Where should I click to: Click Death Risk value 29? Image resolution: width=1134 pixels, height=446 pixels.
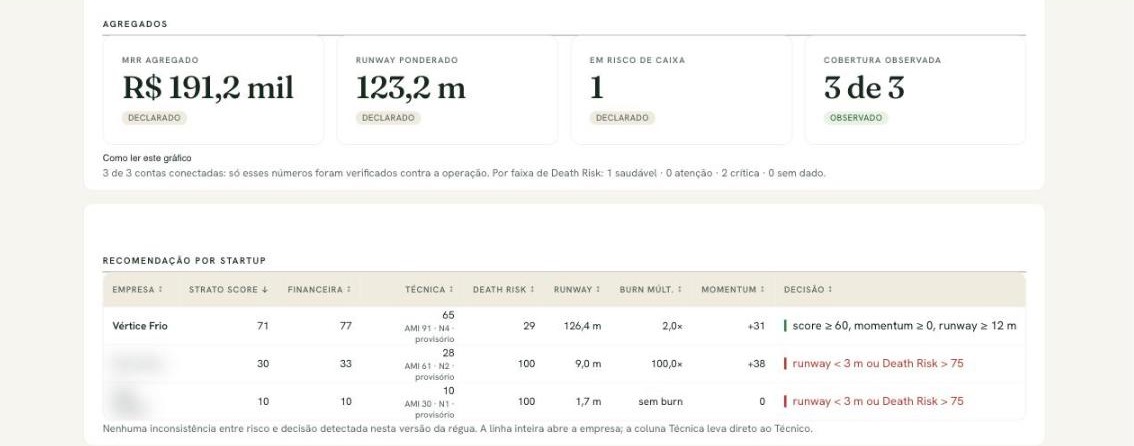pos(529,326)
